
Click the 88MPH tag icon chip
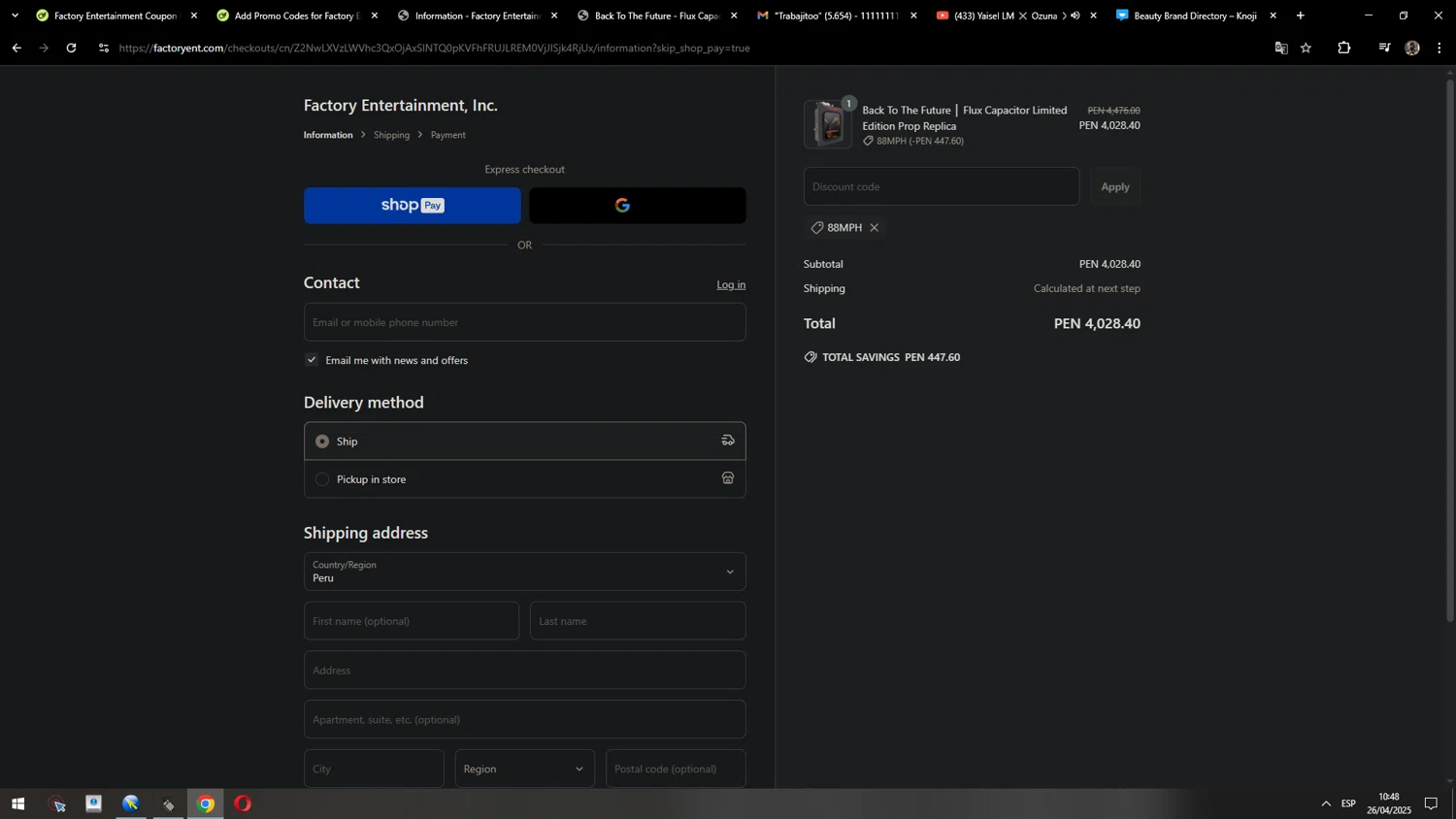[817, 228]
